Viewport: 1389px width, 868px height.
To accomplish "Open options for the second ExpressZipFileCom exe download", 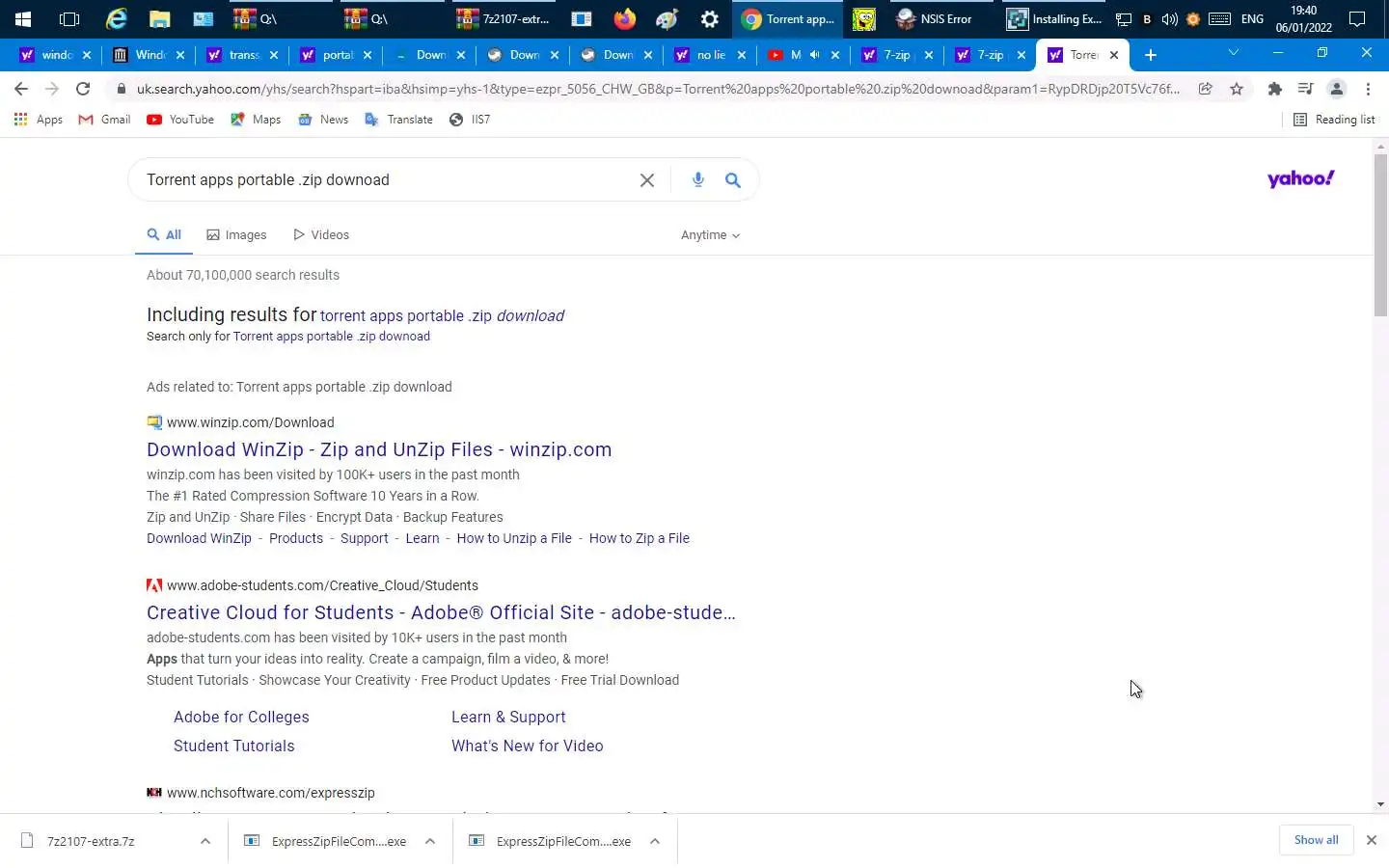I will pyautogui.click(x=655, y=841).
